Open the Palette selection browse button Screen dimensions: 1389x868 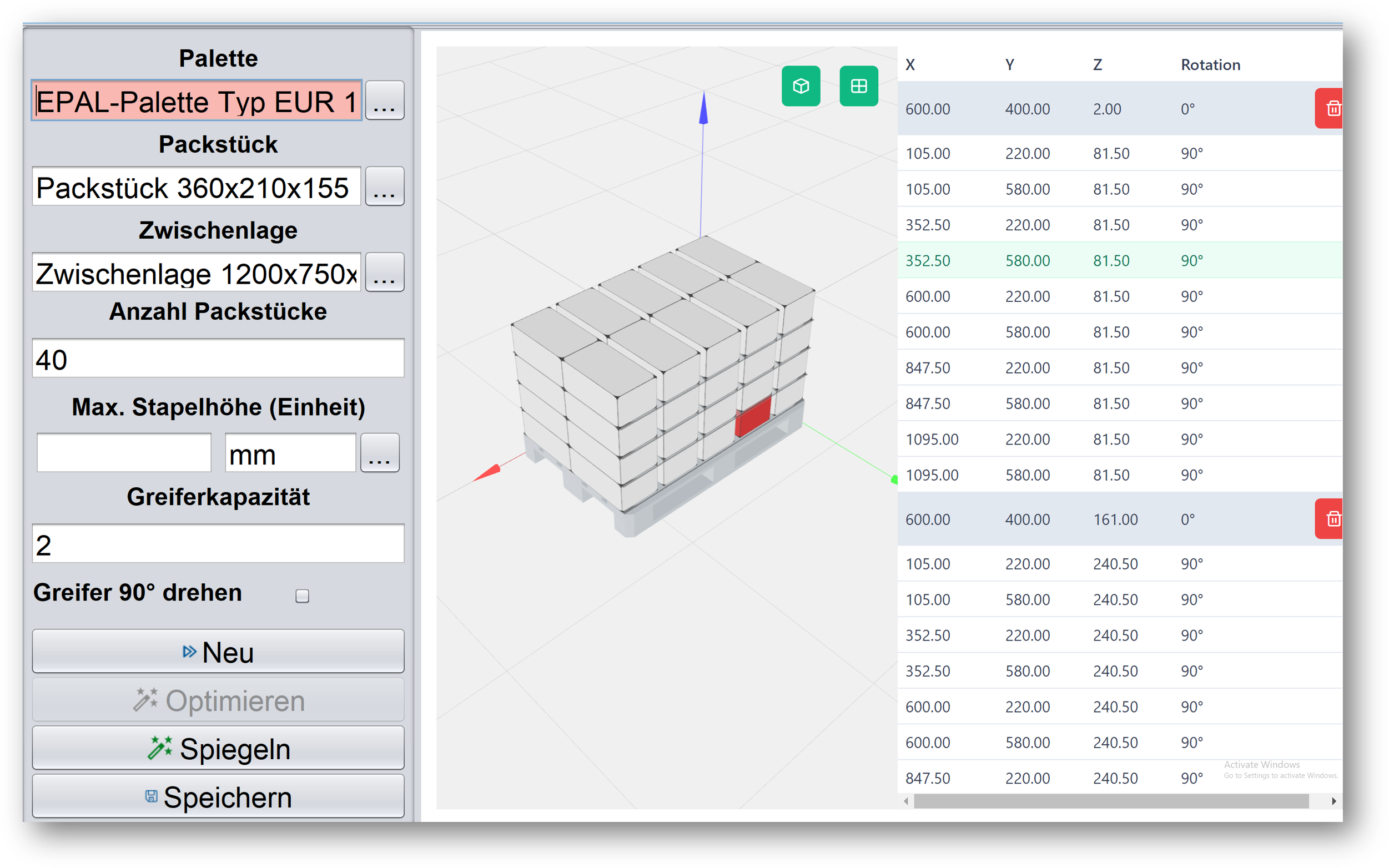(x=385, y=101)
